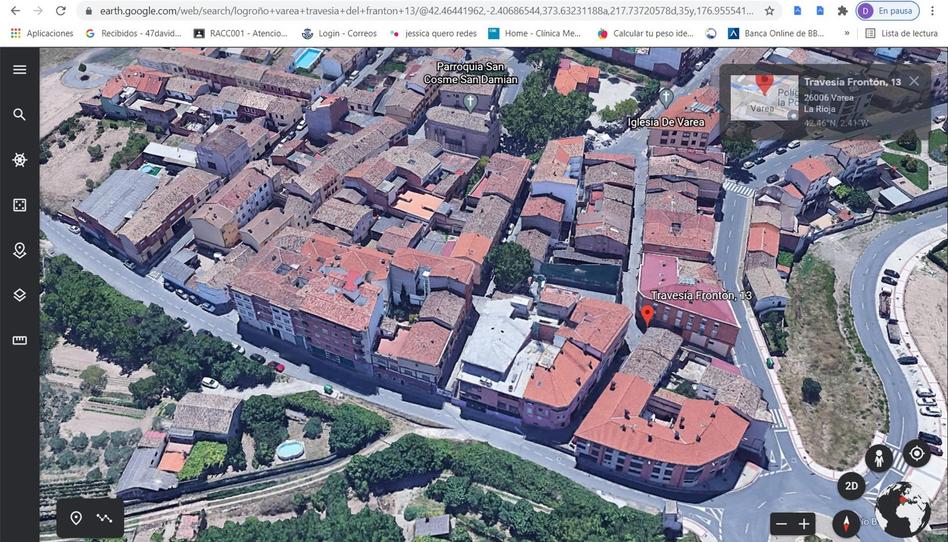The height and width of the screenshot is (542, 948).
Task: Click the mini globe overview
Action: coord(902,510)
